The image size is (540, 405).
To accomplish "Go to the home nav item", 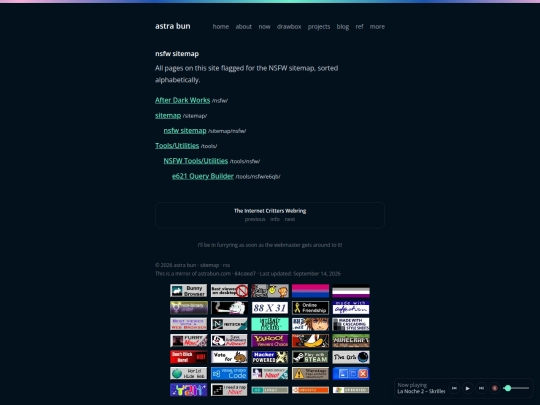I will point(221,27).
